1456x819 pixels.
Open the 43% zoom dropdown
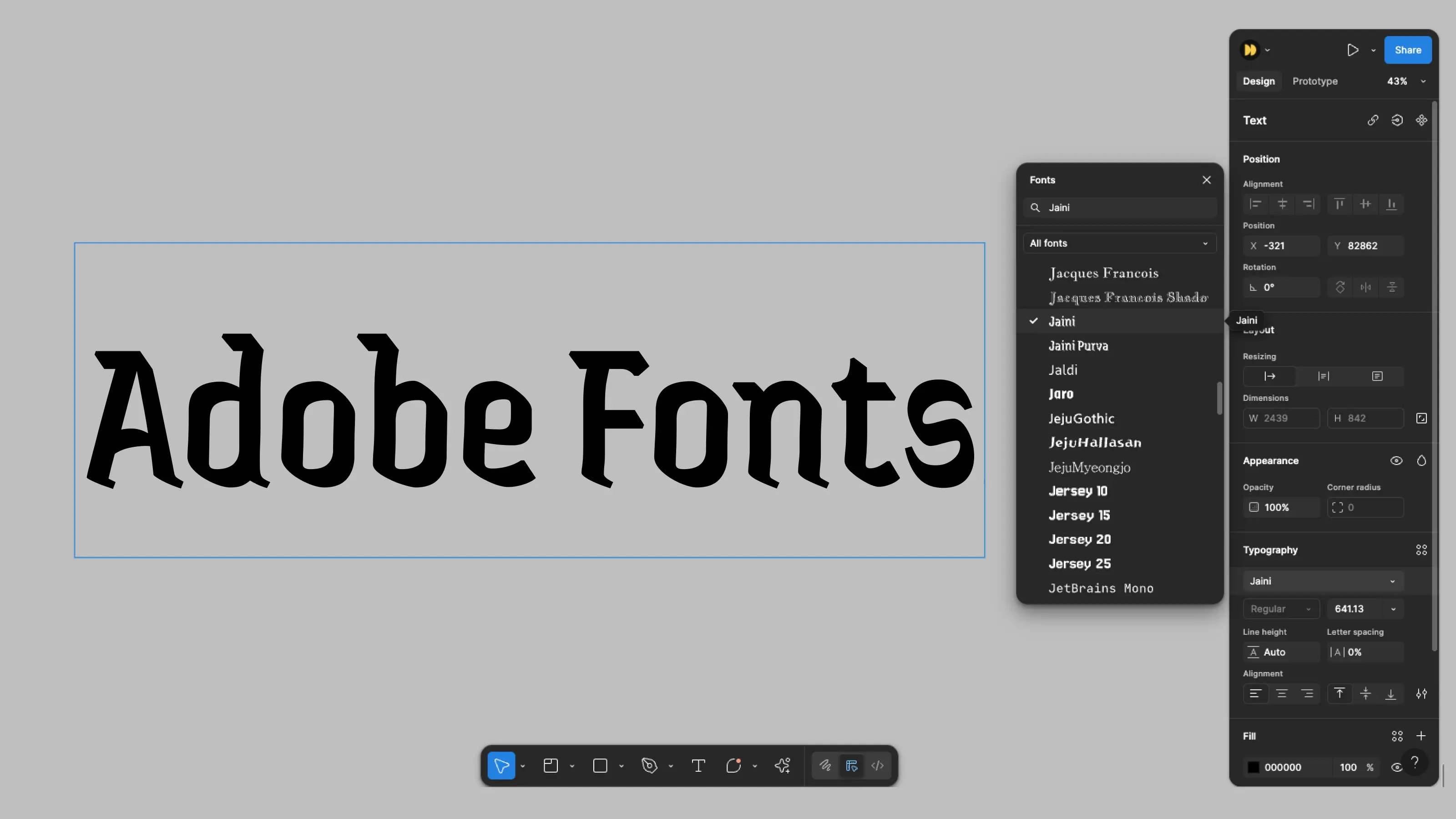point(1405,81)
